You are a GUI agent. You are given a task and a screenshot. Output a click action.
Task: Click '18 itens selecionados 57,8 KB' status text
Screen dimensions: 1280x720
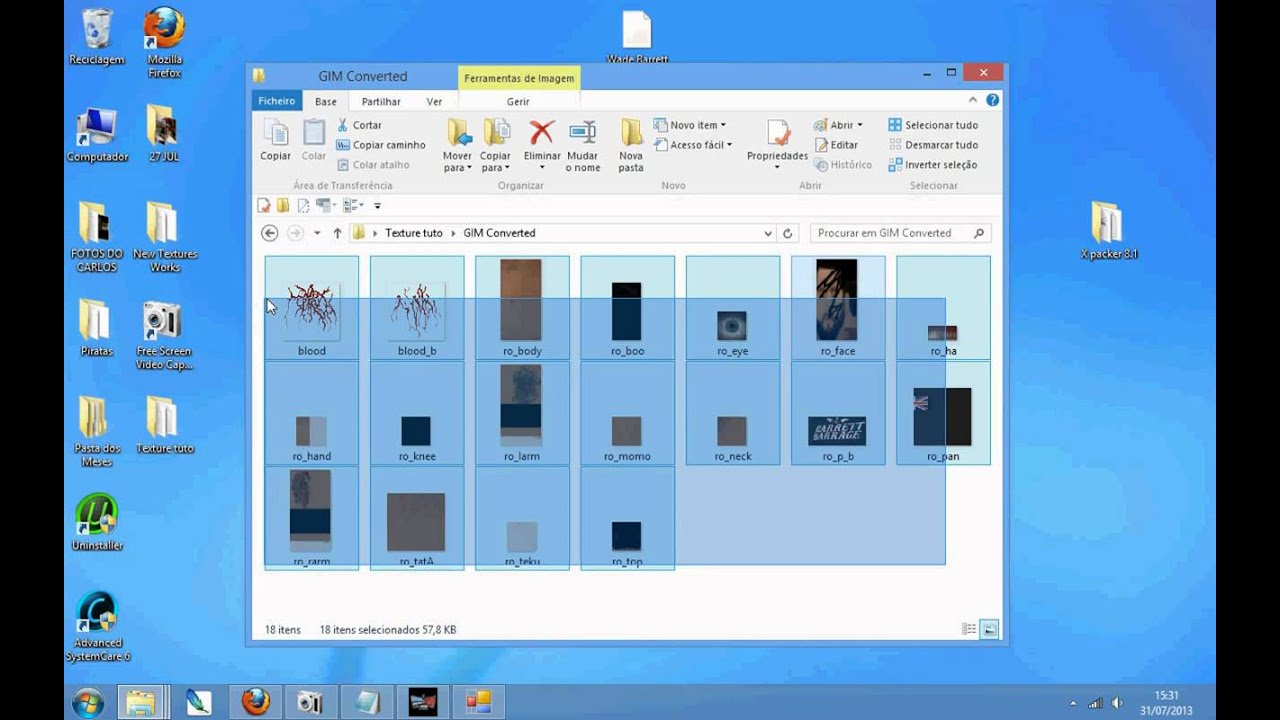pos(388,630)
